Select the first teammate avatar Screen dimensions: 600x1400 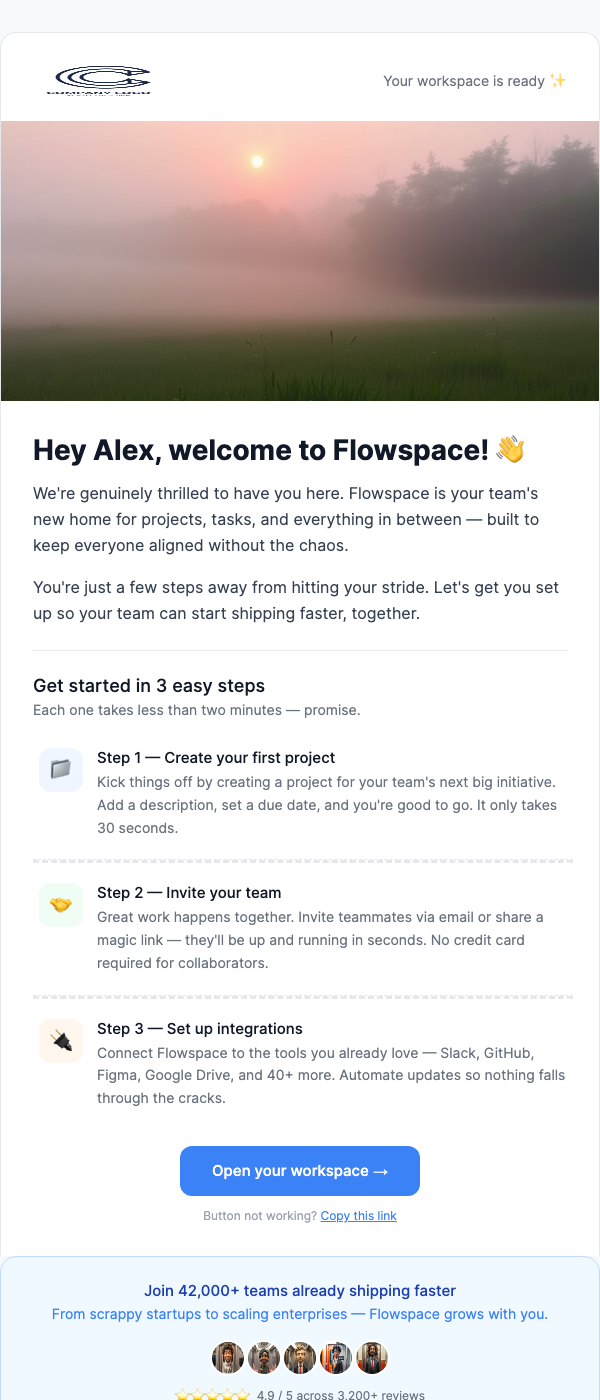point(228,1357)
